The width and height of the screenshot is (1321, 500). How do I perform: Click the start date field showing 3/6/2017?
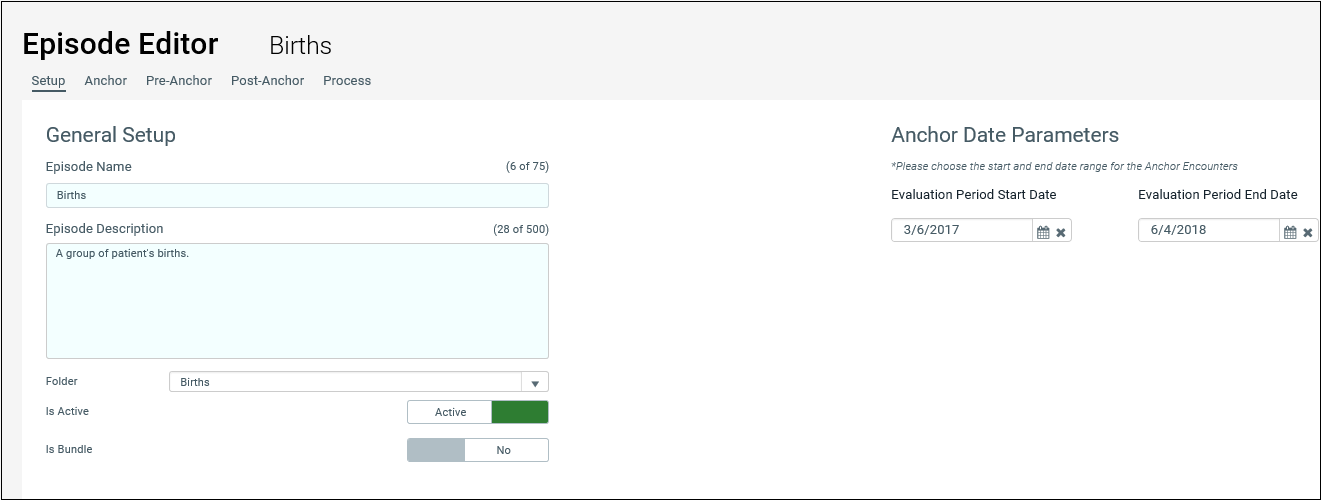coord(962,230)
